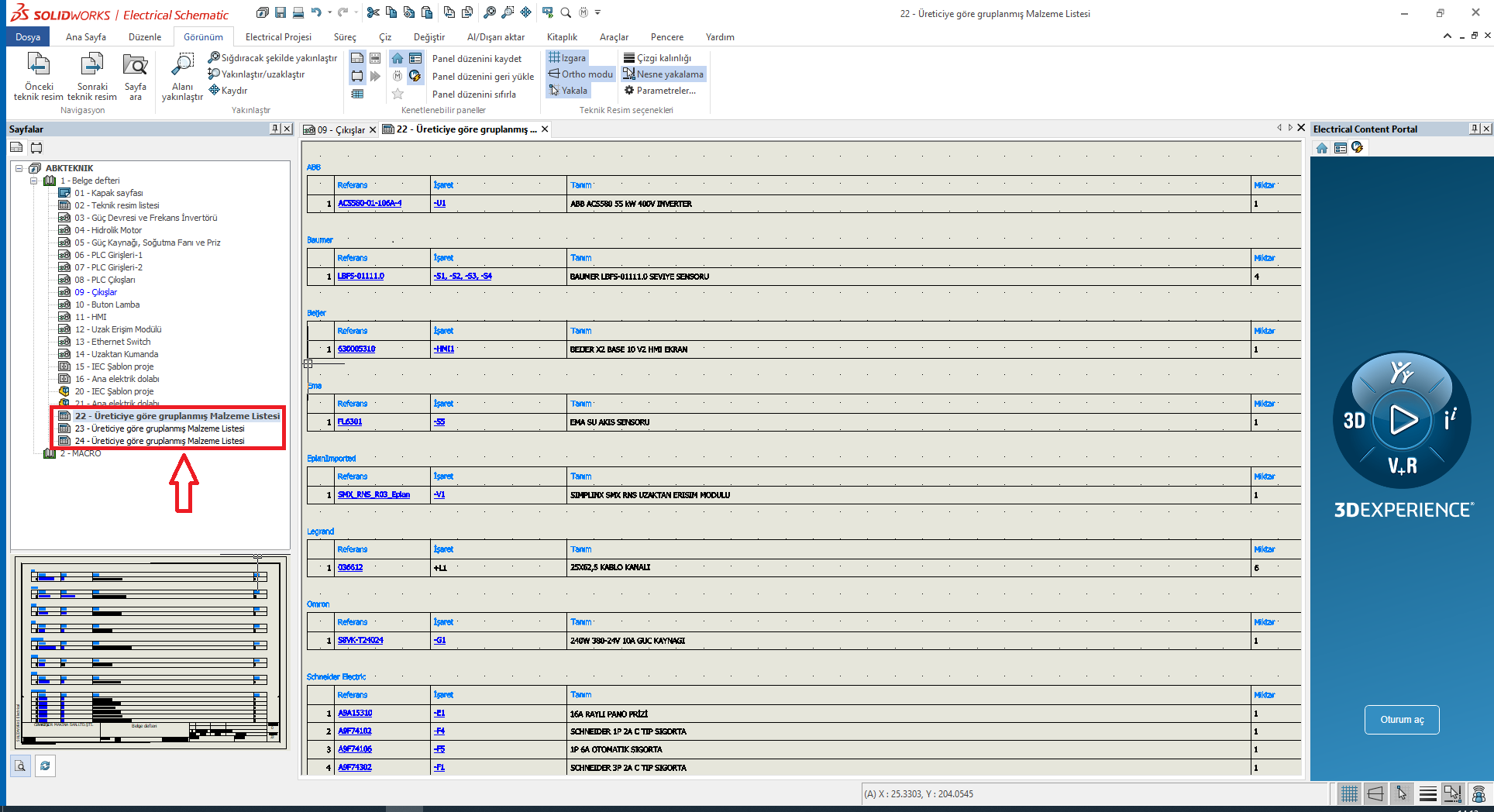1494x812 pixels.
Task: Switch to the 09 - Çıkışlar document tab
Action: 339,129
